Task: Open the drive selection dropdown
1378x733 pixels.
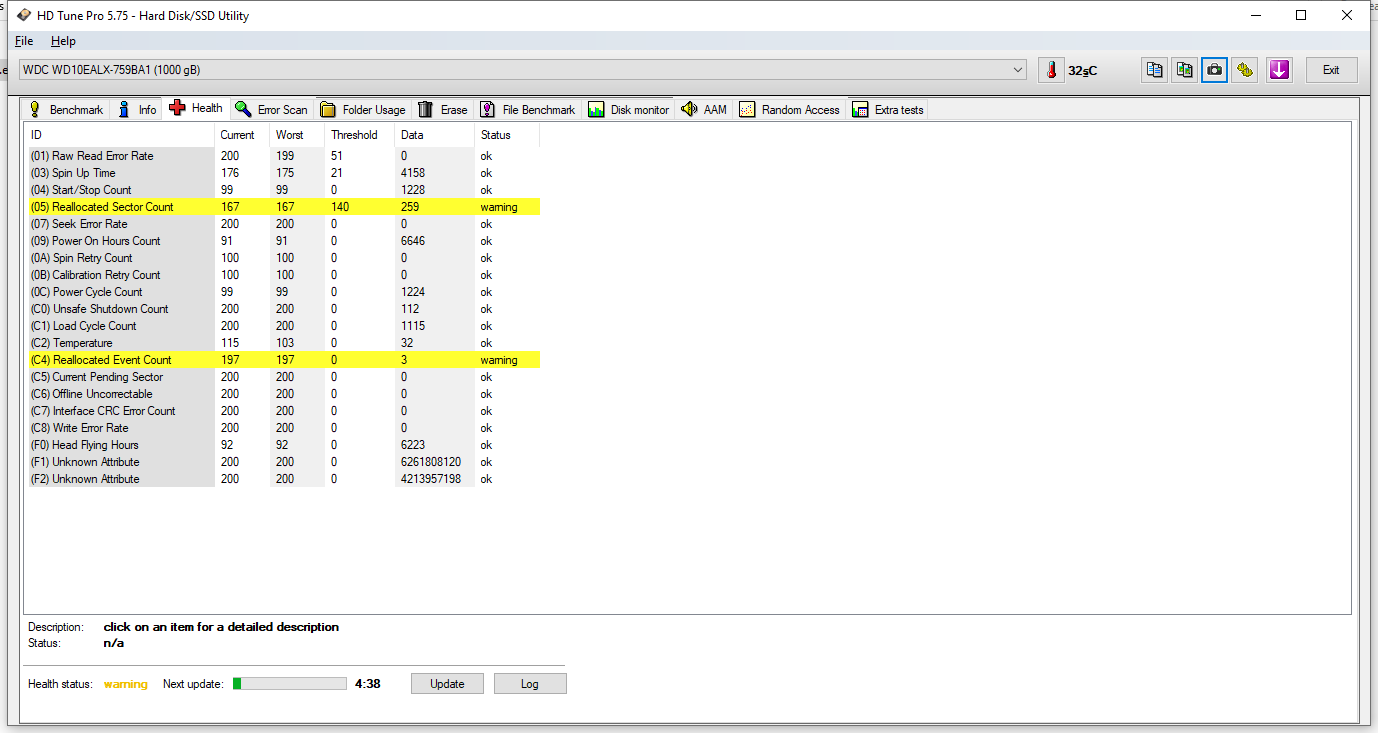Action: pos(523,70)
